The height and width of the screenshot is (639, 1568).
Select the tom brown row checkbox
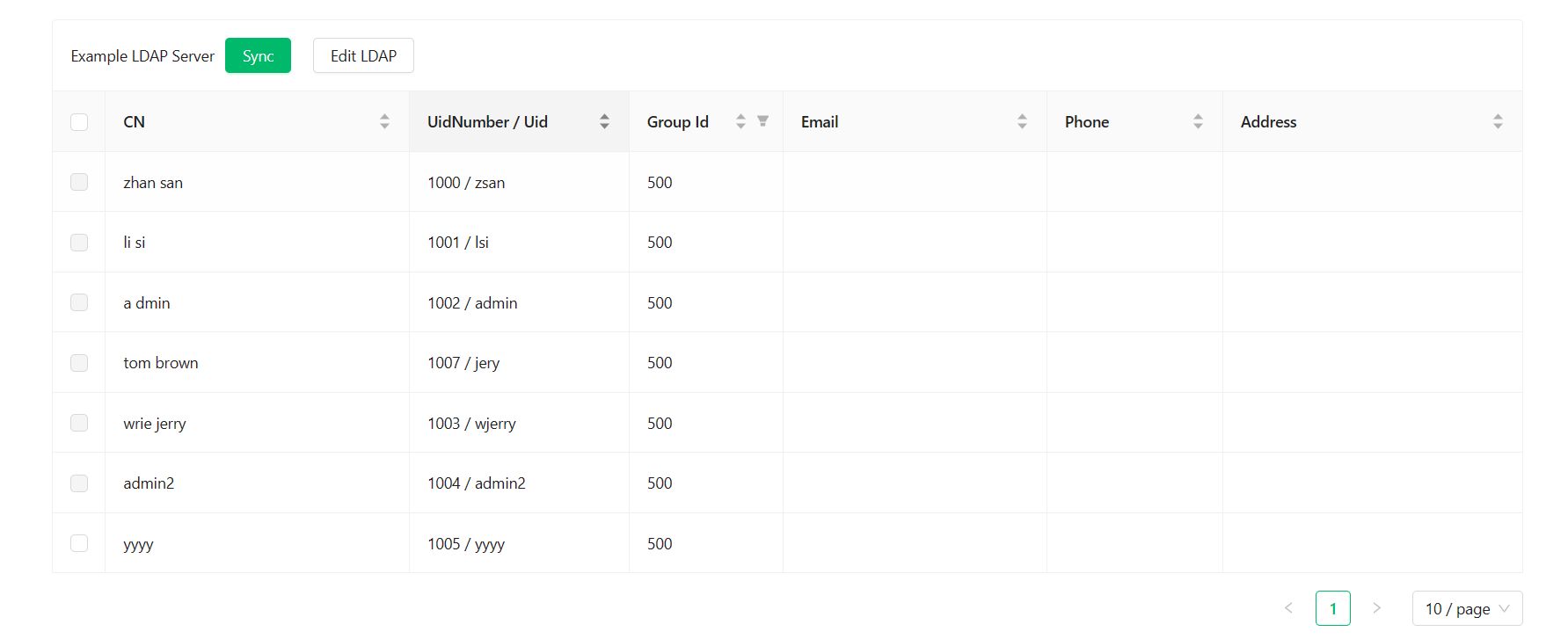click(x=79, y=363)
